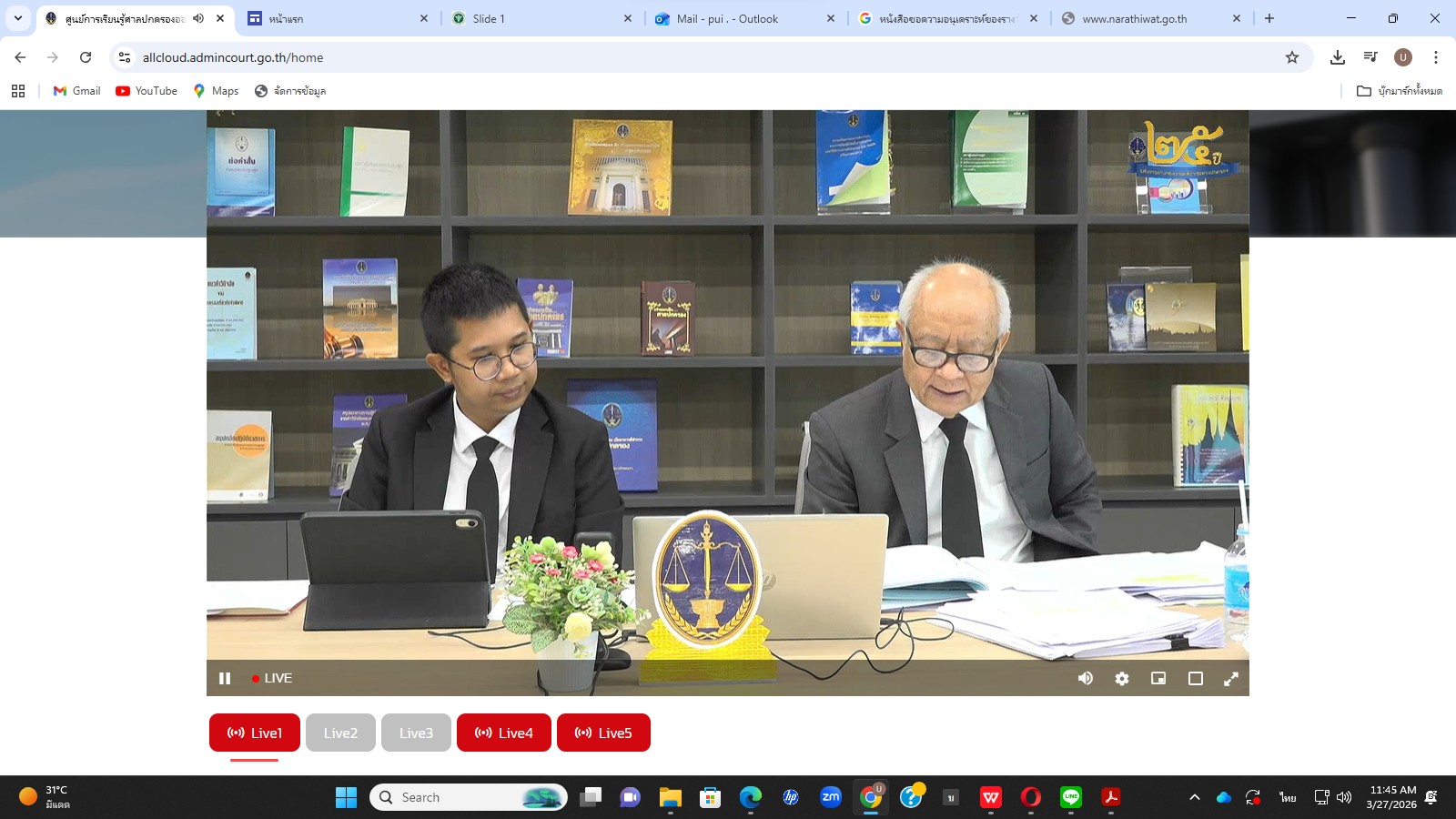Viewport: 1456px width, 819px height.
Task: Expand the tab search dropdown
Action: (x=18, y=18)
